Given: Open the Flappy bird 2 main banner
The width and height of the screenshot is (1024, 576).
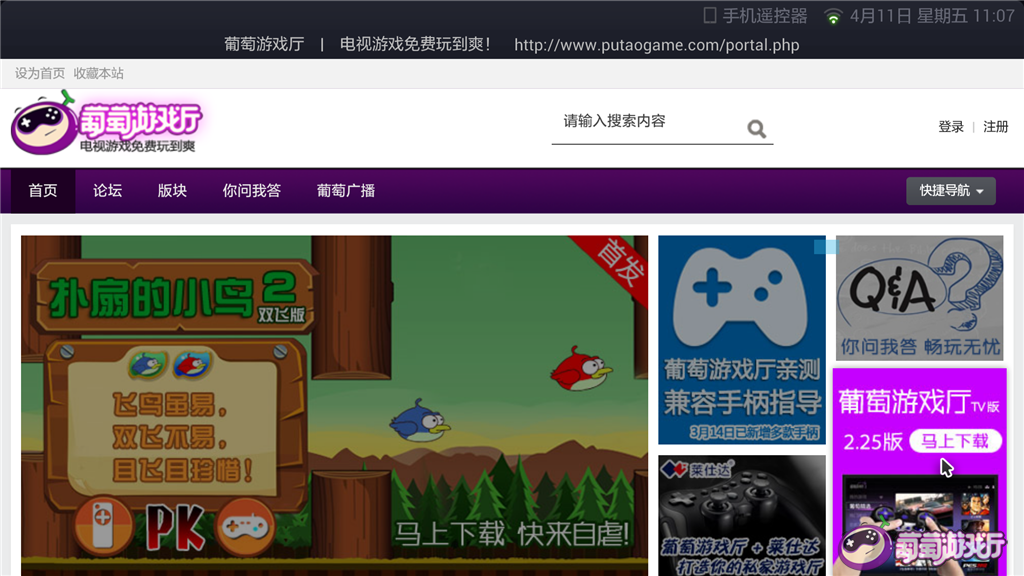Looking at the screenshot, I should [x=334, y=406].
